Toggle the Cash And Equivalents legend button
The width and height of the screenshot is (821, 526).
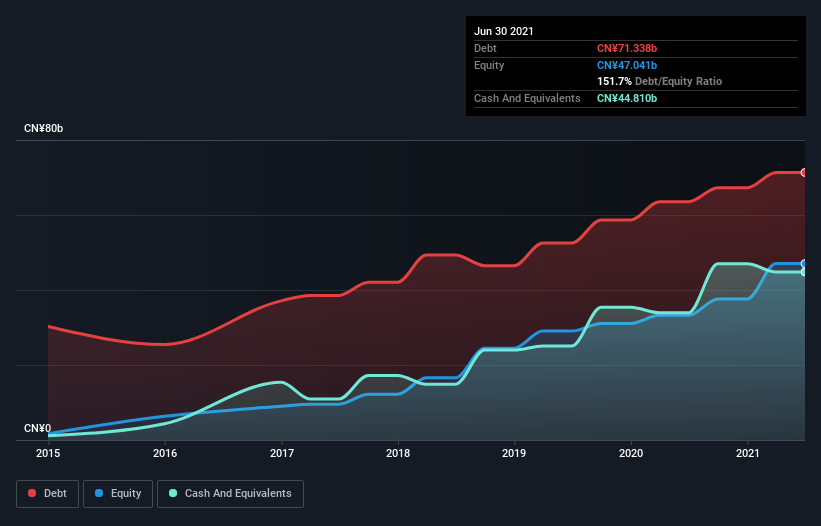click(x=230, y=494)
